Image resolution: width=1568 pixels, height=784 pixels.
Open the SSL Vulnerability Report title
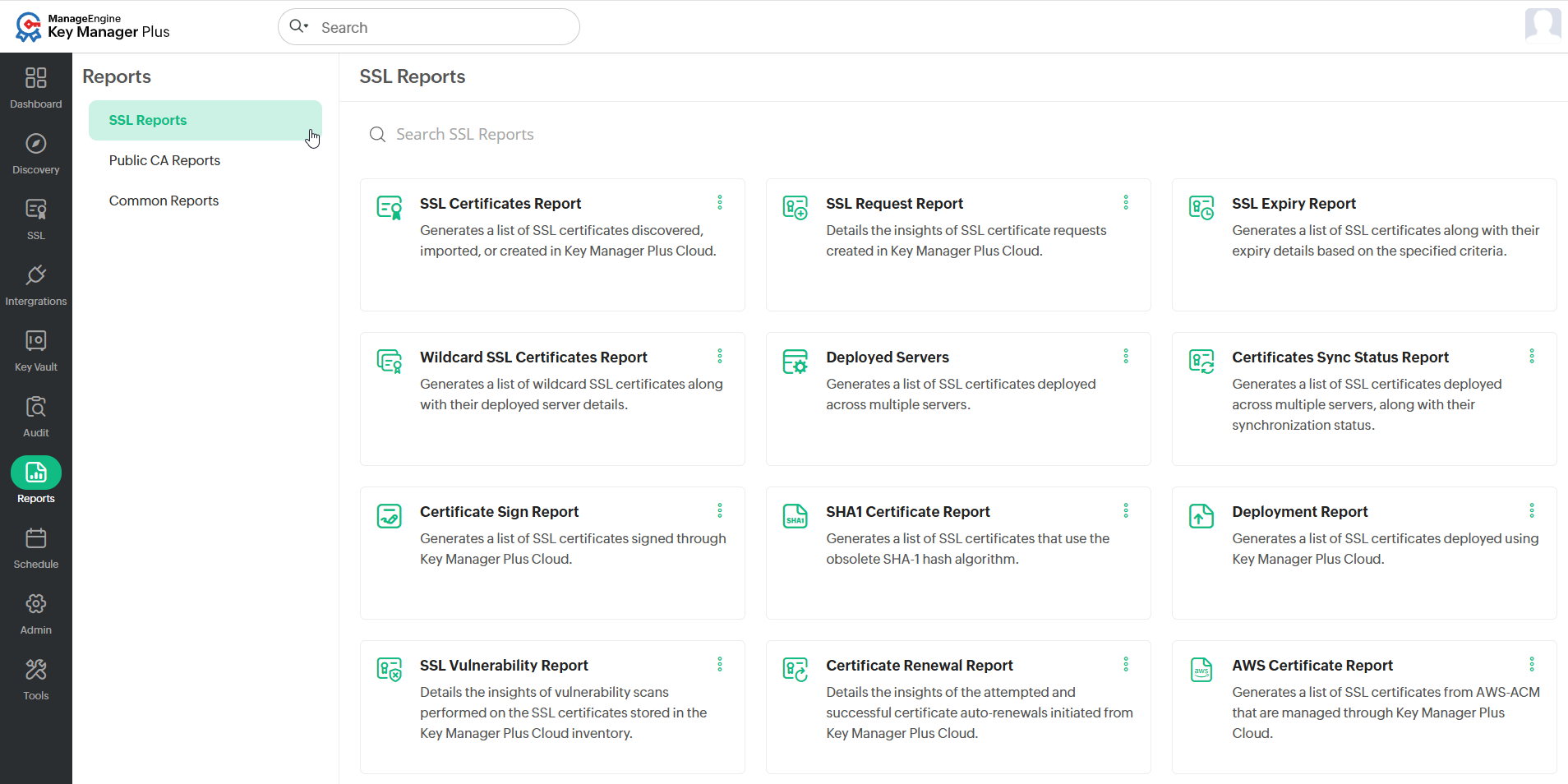504,666
